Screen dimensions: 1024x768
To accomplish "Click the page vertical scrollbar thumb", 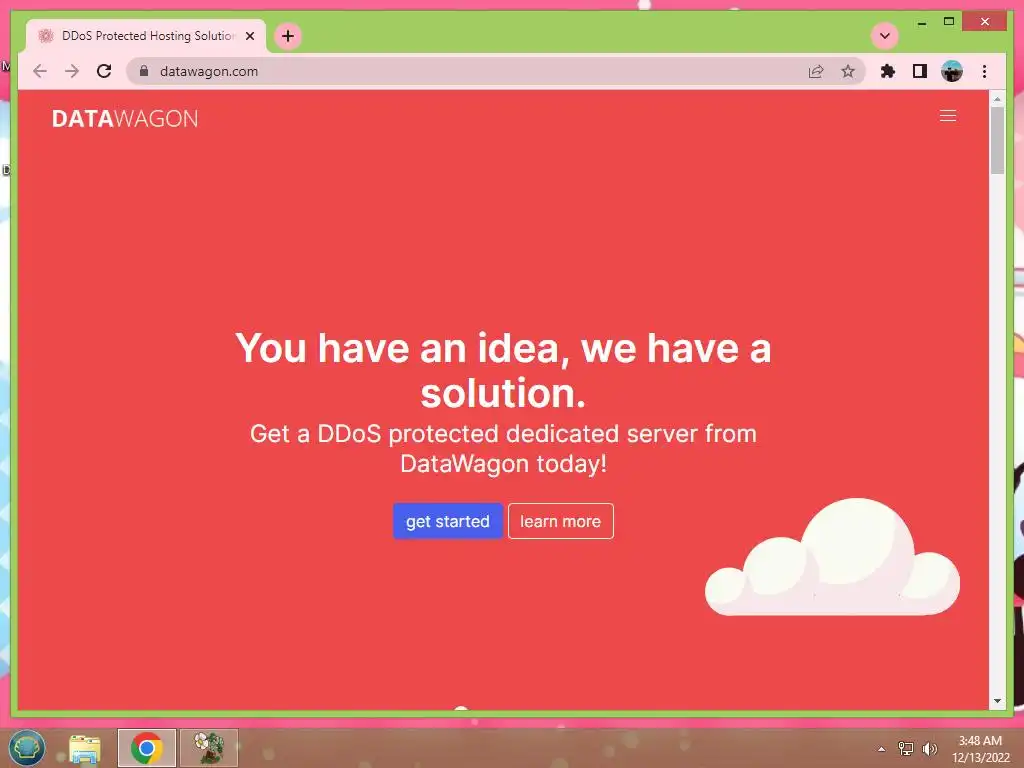I will point(997,140).
